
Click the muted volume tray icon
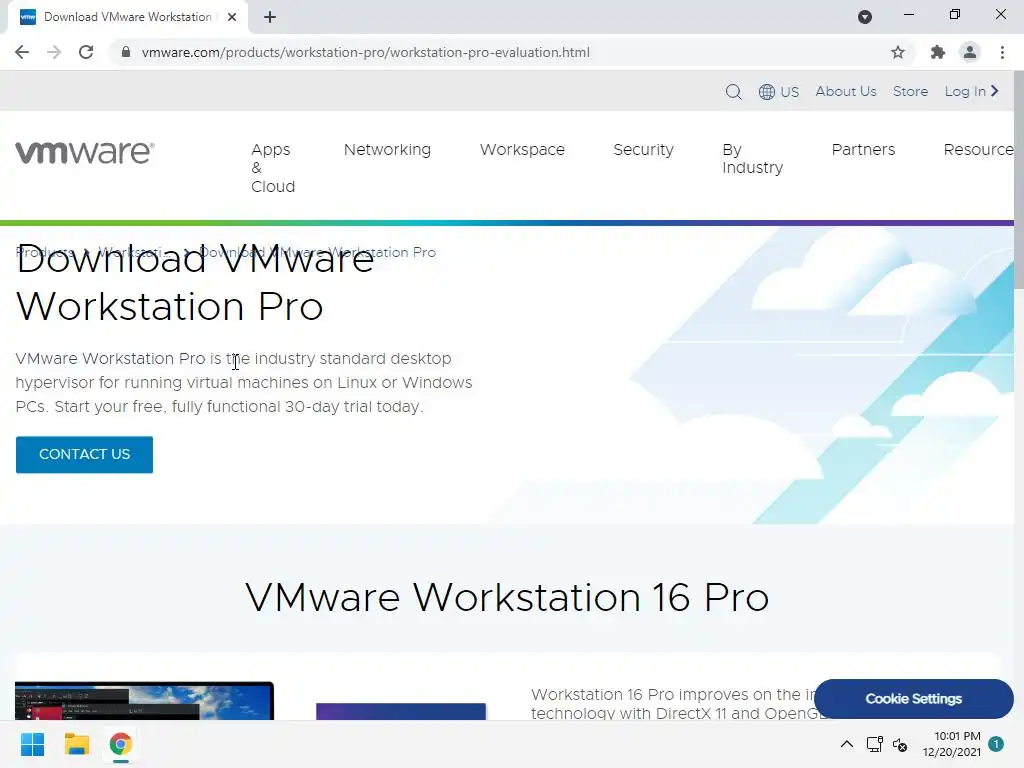(x=901, y=744)
